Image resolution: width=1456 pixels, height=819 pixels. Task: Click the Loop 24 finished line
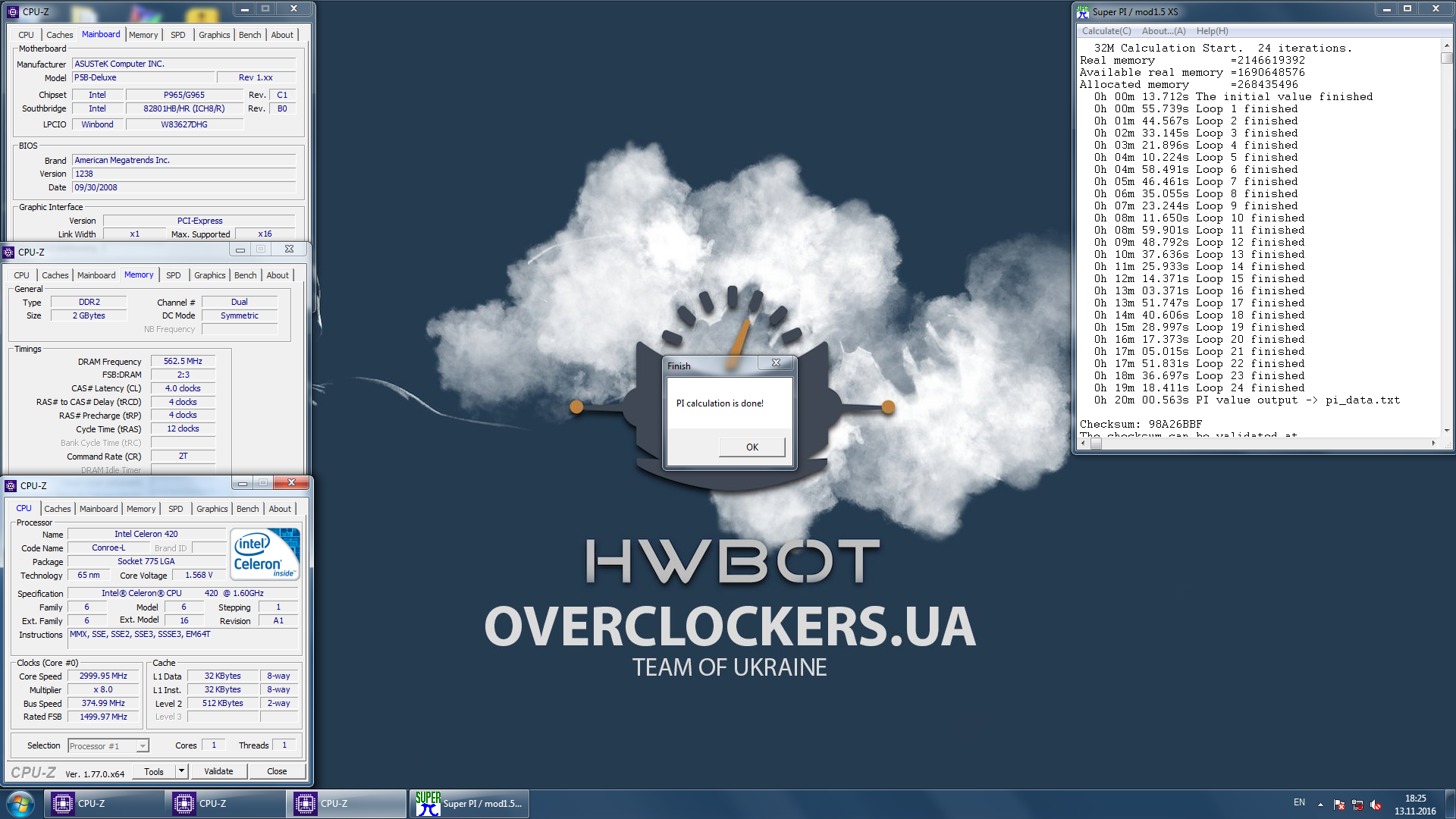click(1199, 388)
